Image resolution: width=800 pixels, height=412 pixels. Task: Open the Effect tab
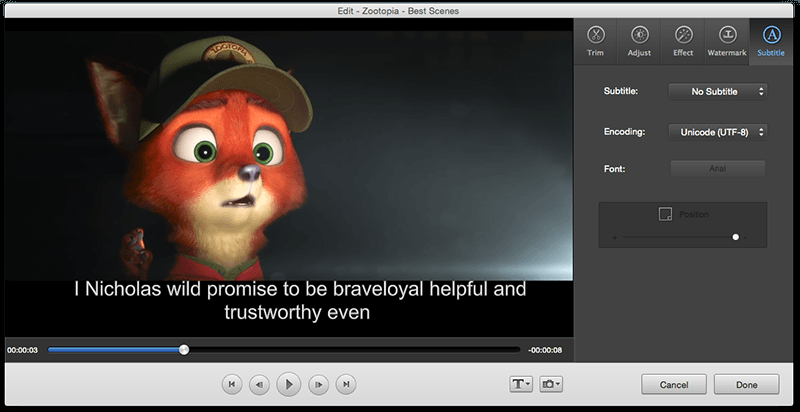(x=683, y=41)
